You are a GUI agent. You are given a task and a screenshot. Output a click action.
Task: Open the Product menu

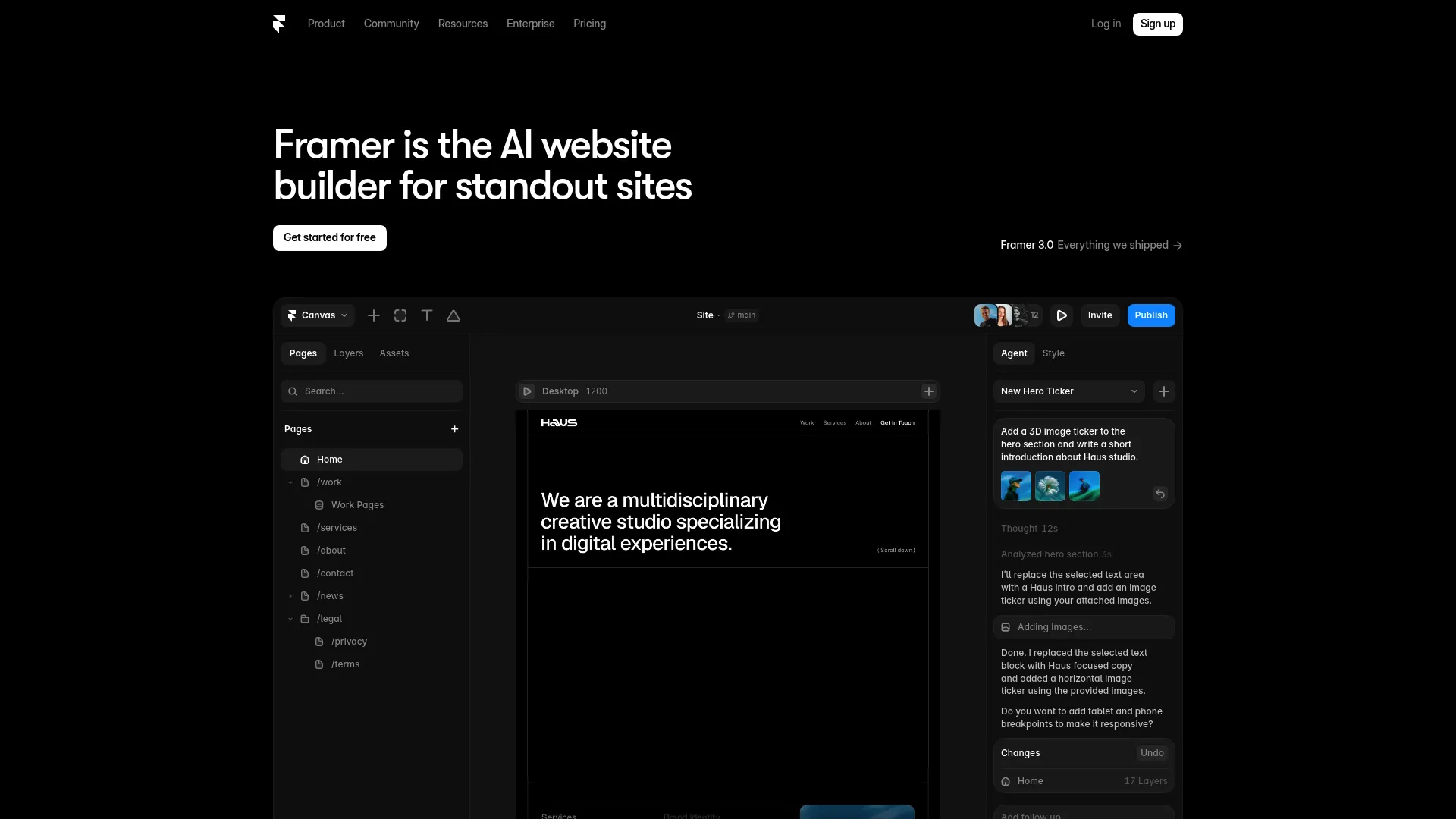pos(326,24)
